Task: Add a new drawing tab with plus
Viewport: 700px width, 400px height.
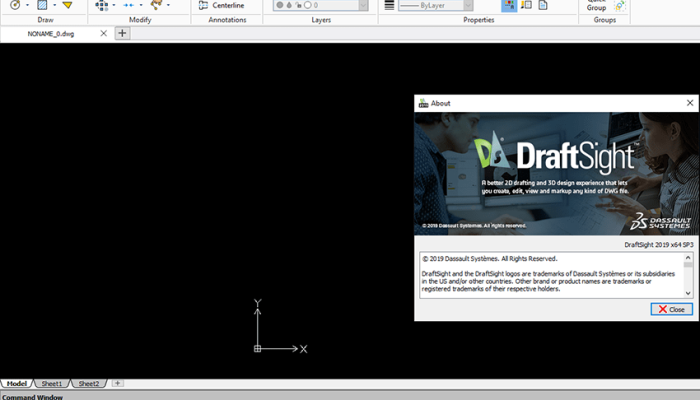Action: coord(122,33)
